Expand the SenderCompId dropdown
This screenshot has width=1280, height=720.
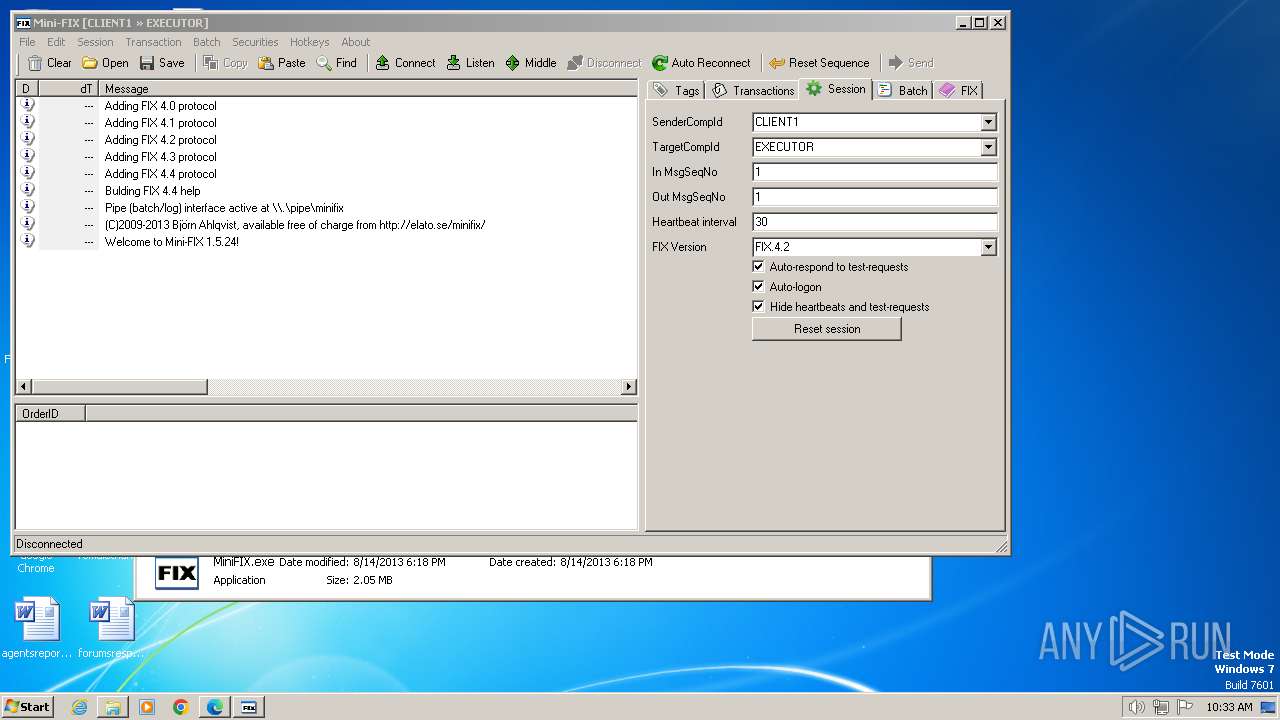click(x=988, y=122)
